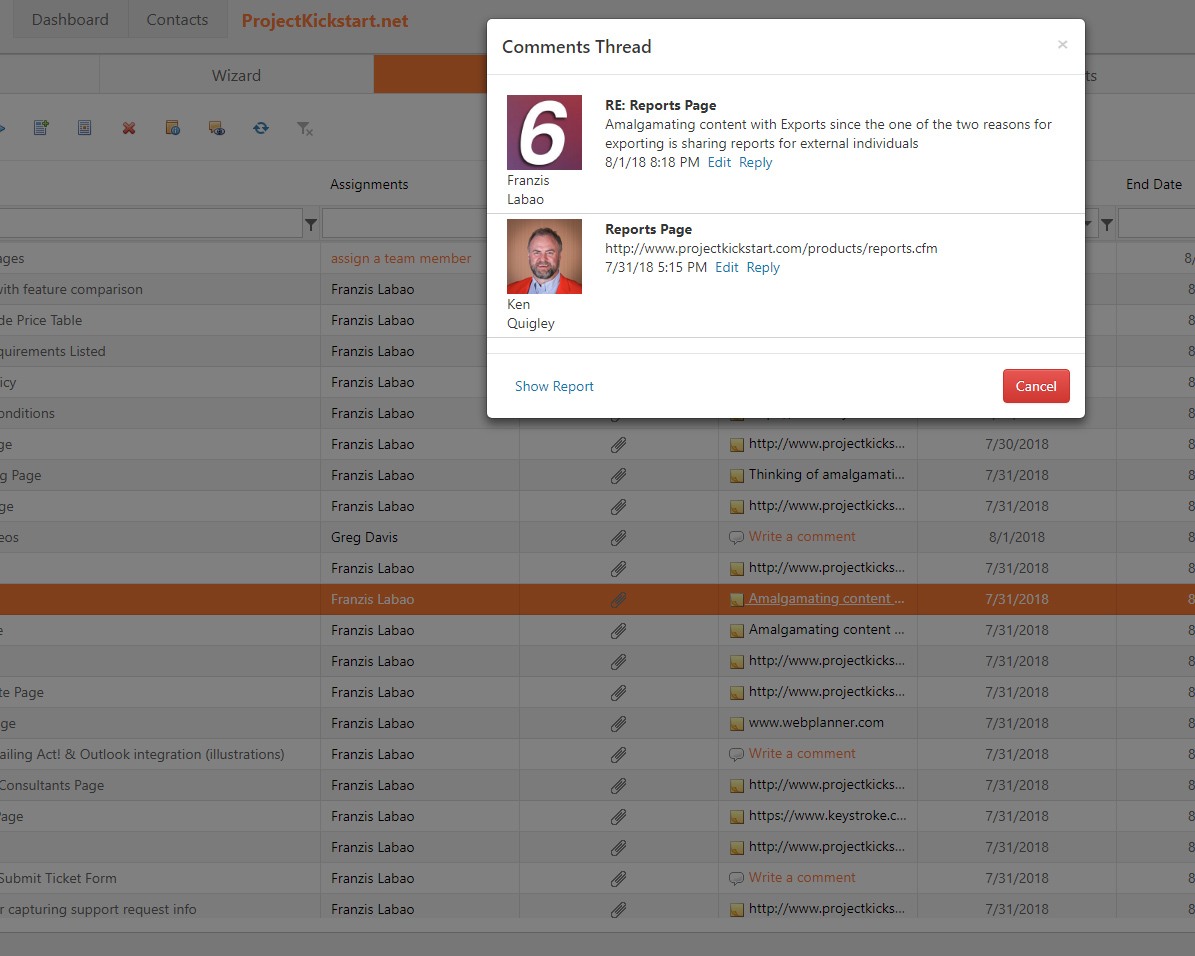Viewport: 1195px width, 956px height.
Task: Click the add new task toolbar icon
Action: point(41,128)
